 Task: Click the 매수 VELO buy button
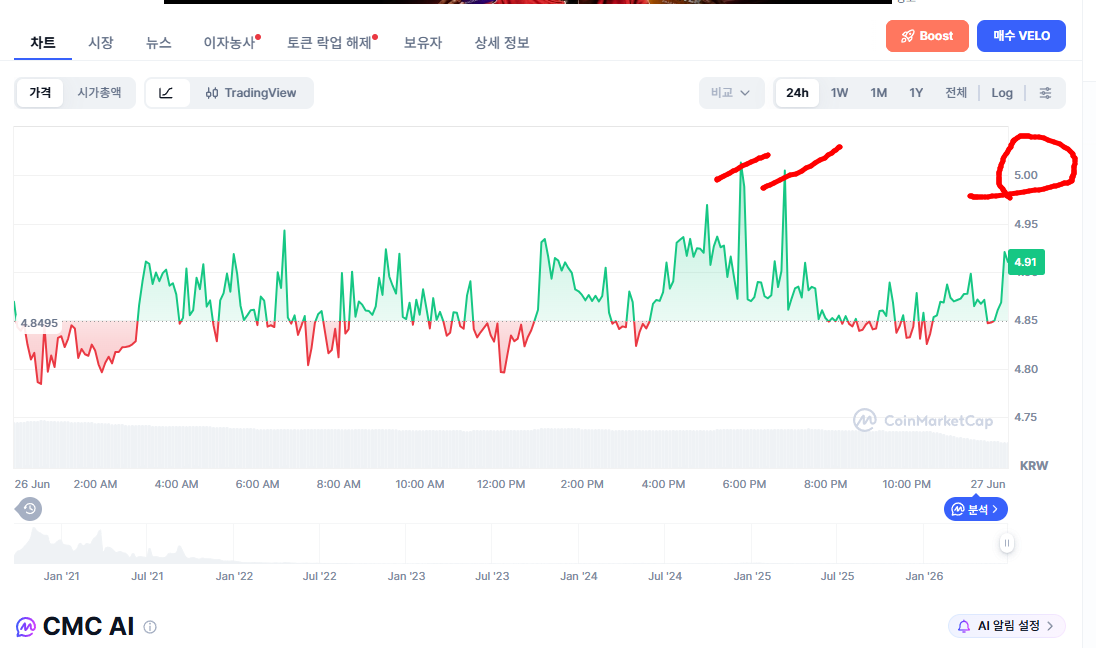click(1021, 36)
